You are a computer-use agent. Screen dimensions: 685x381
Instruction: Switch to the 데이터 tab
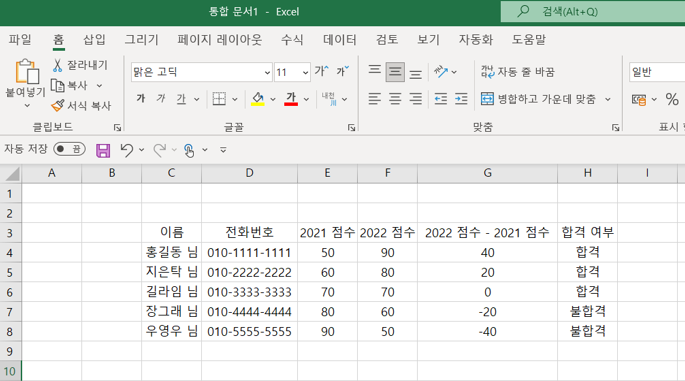(x=340, y=40)
